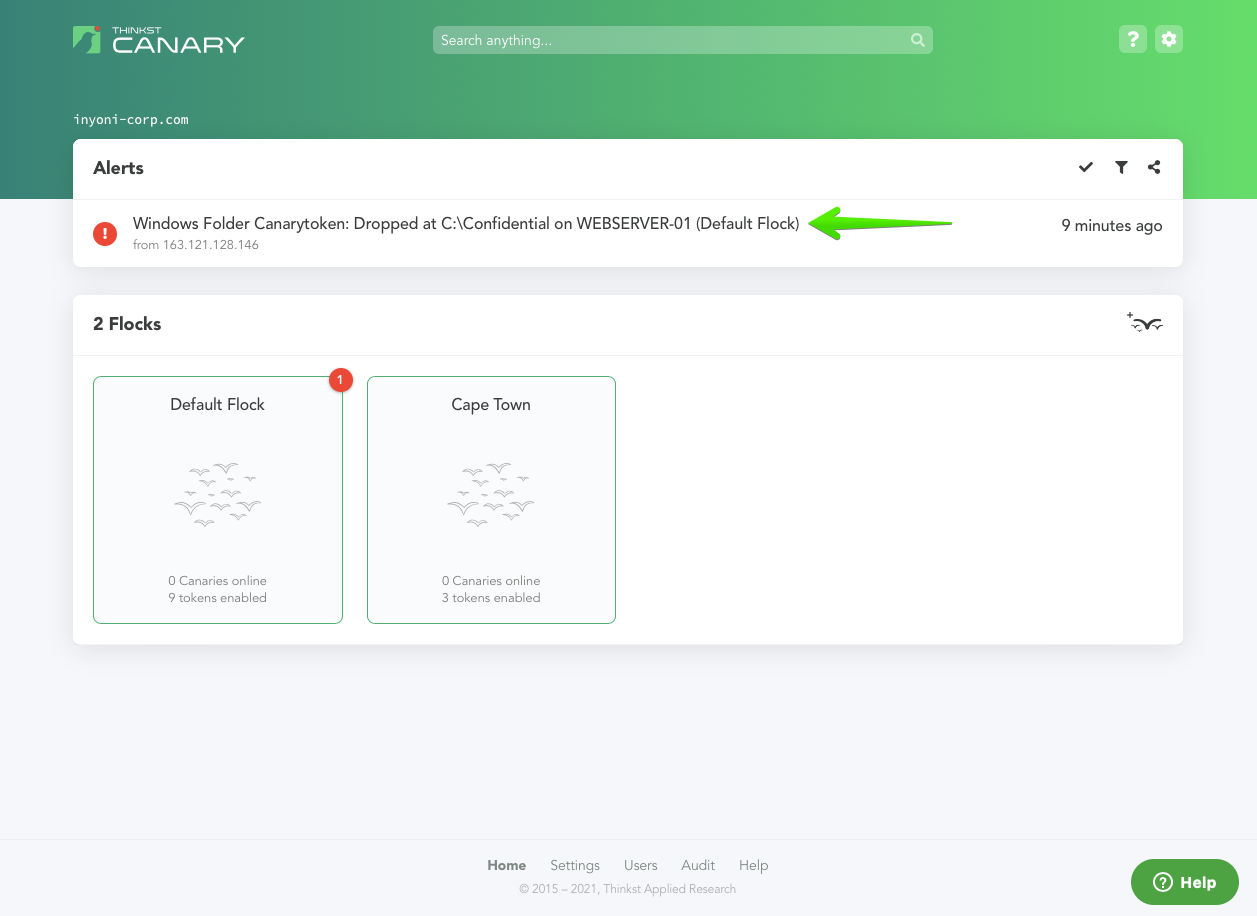1257x916 pixels.
Task: Open Users in footer navigation
Action: [x=641, y=865]
